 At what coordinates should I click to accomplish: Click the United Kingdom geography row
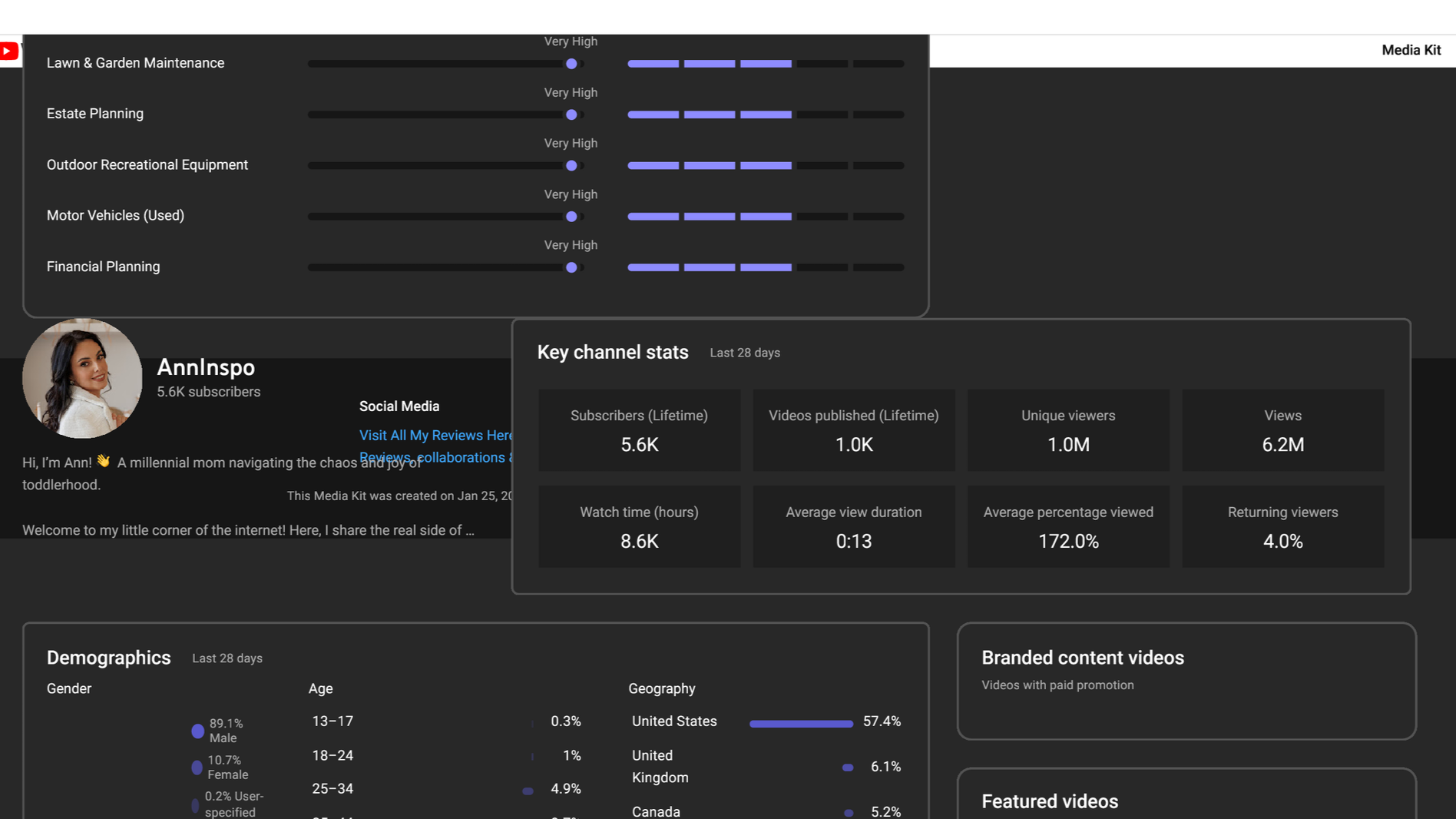[766, 767]
